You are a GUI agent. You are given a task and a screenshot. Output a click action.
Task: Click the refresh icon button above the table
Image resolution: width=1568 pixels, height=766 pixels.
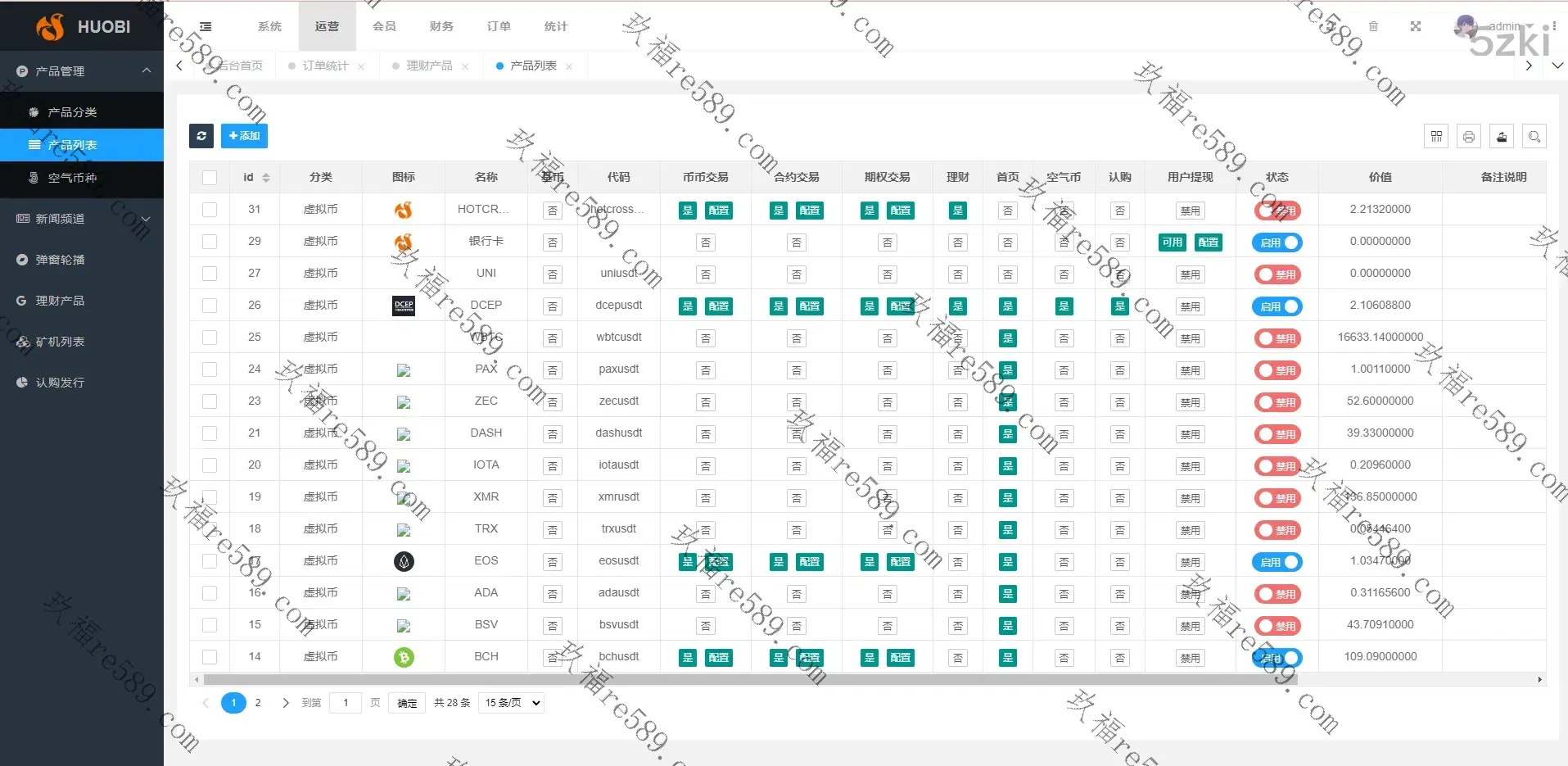201,136
